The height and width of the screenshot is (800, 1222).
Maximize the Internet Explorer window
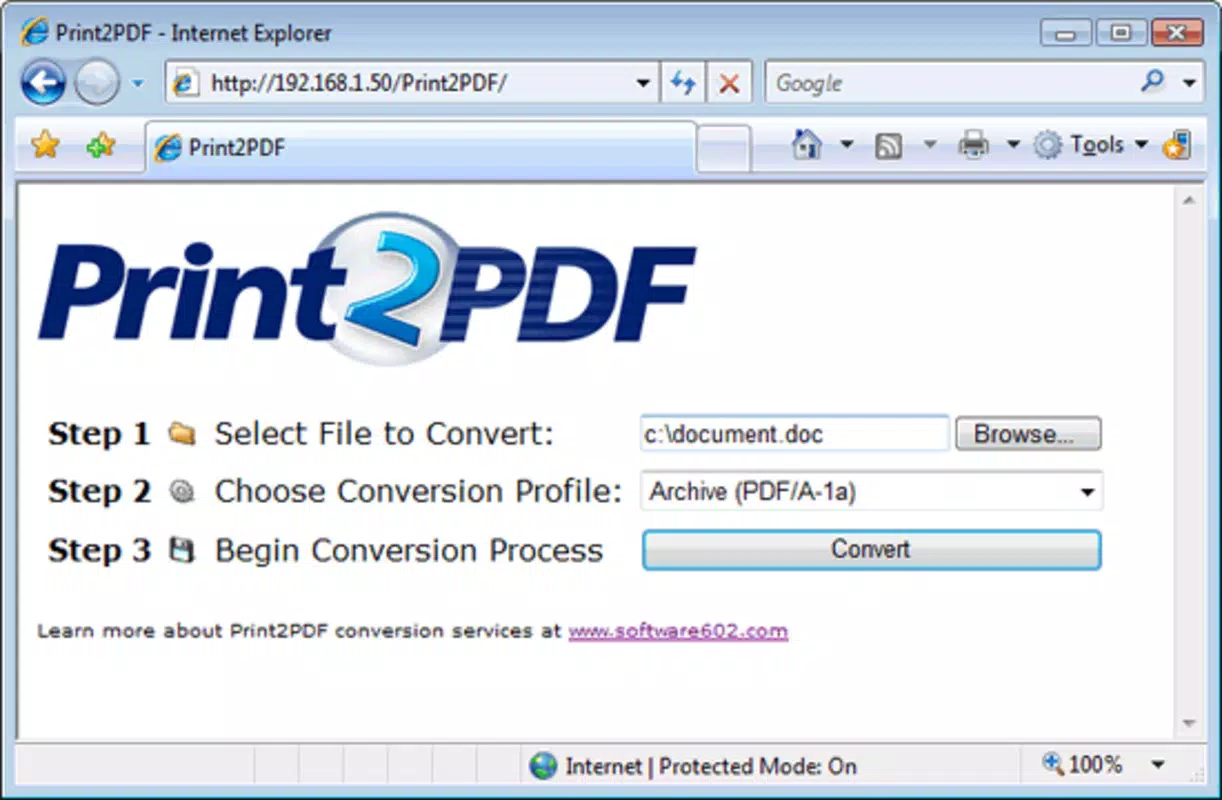click(1121, 33)
